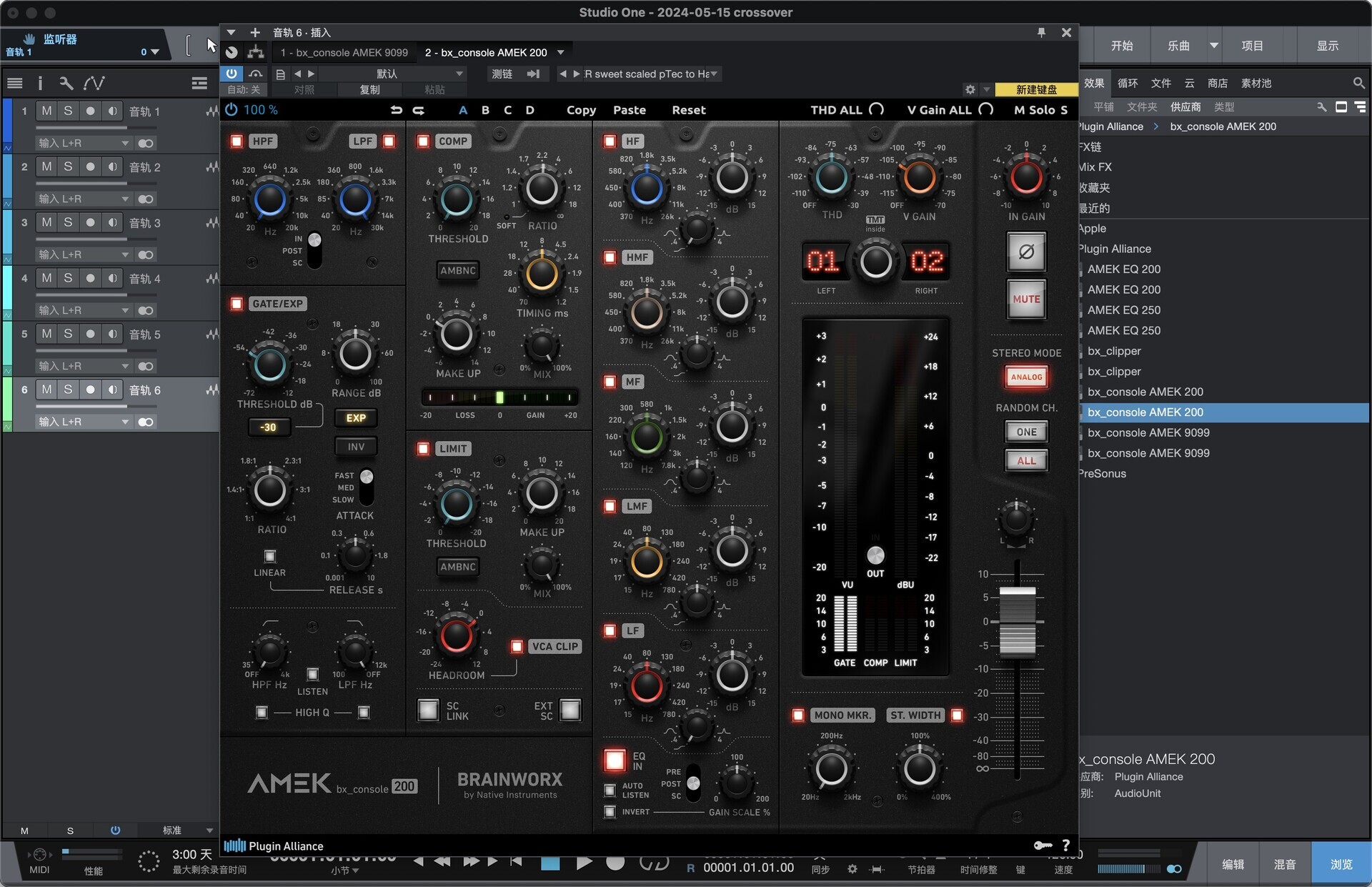The image size is (1372, 887).
Task: Open the dropdown arrow beside settings gear
Action: pyautogui.click(x=987, y=89)
